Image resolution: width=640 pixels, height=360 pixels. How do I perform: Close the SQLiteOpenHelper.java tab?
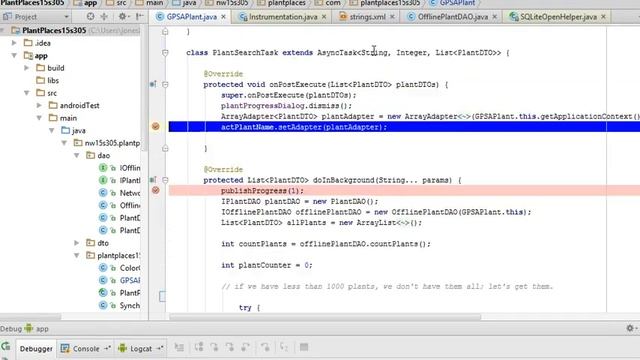[x=604, y=17]
